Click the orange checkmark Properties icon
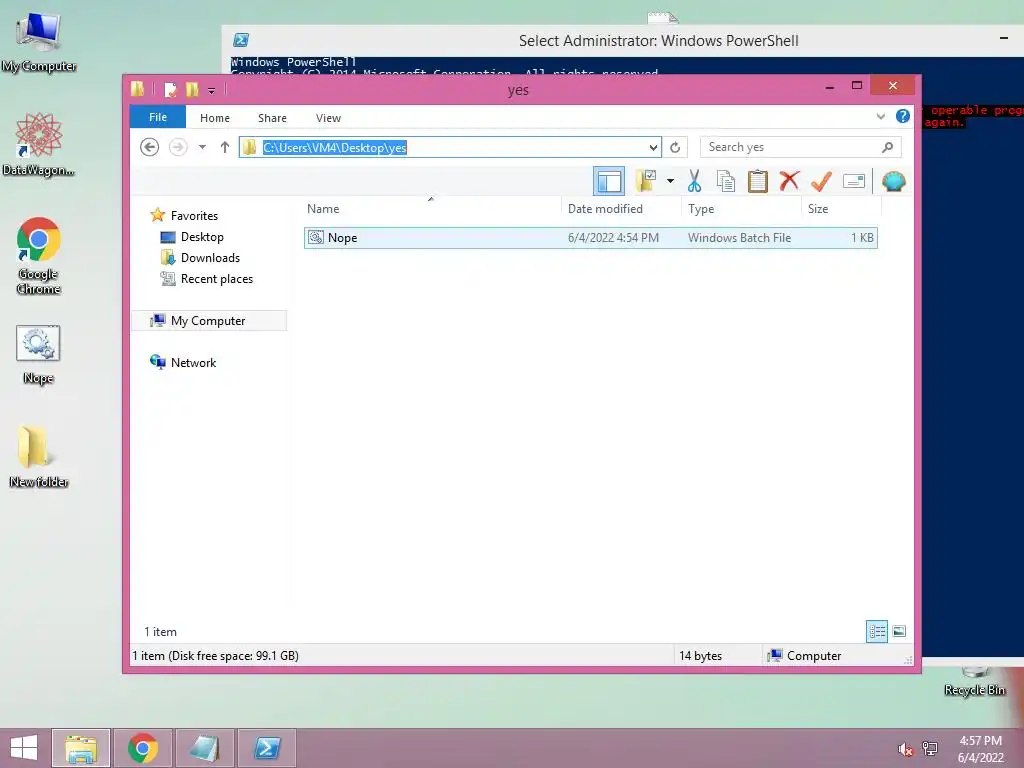 (821, 181)
